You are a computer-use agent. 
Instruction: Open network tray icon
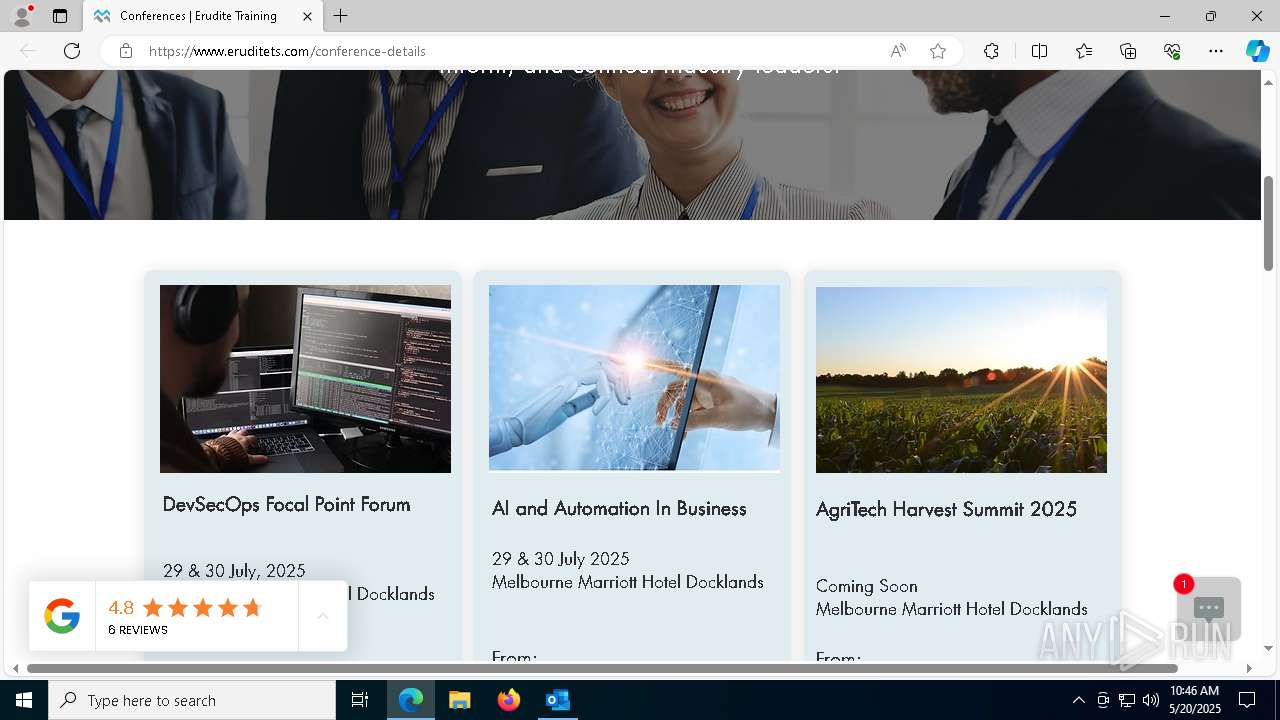point(1127,700)
